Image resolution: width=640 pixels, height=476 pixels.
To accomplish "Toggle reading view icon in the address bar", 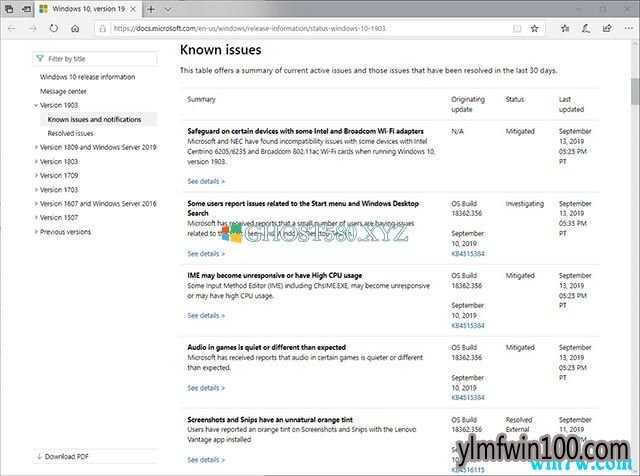I will (x=517, y=29).
